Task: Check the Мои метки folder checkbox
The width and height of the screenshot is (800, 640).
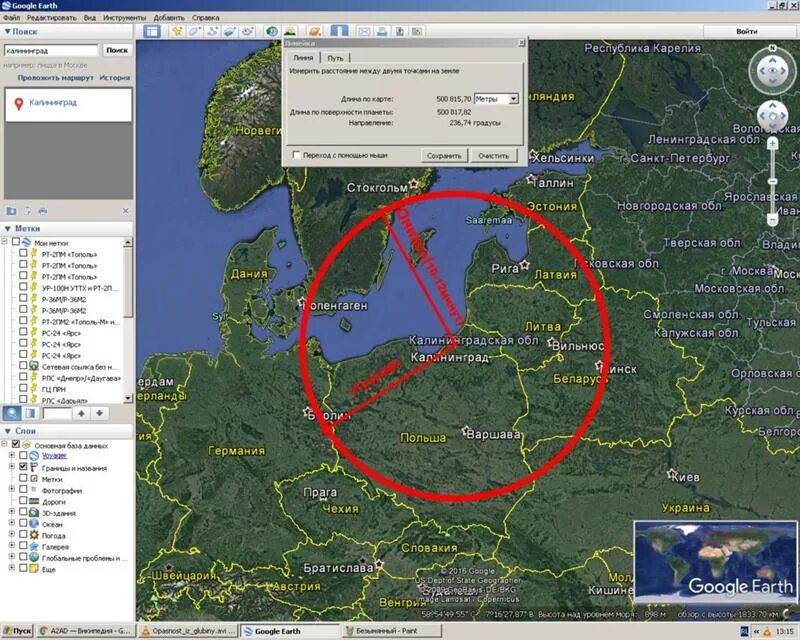Action: (16, 242)
